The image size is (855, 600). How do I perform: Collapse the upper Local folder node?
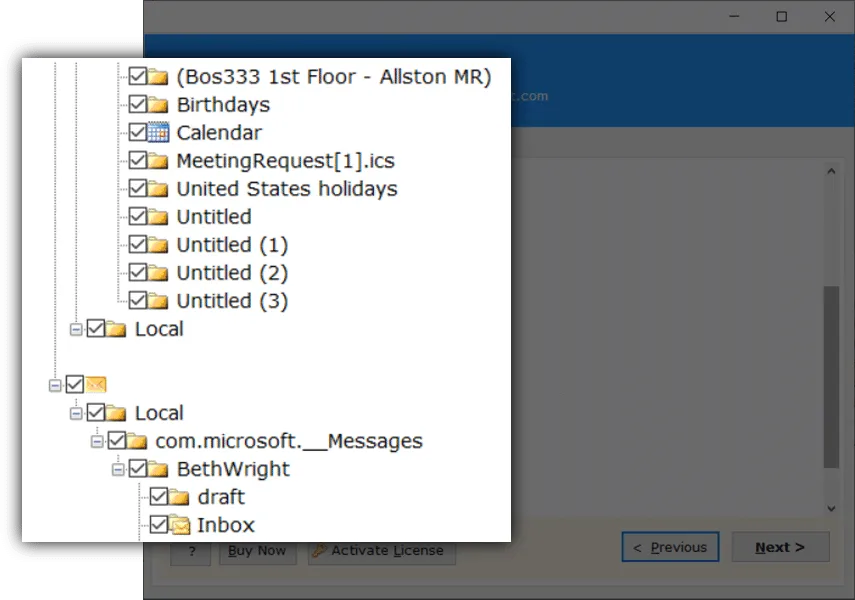76,328
